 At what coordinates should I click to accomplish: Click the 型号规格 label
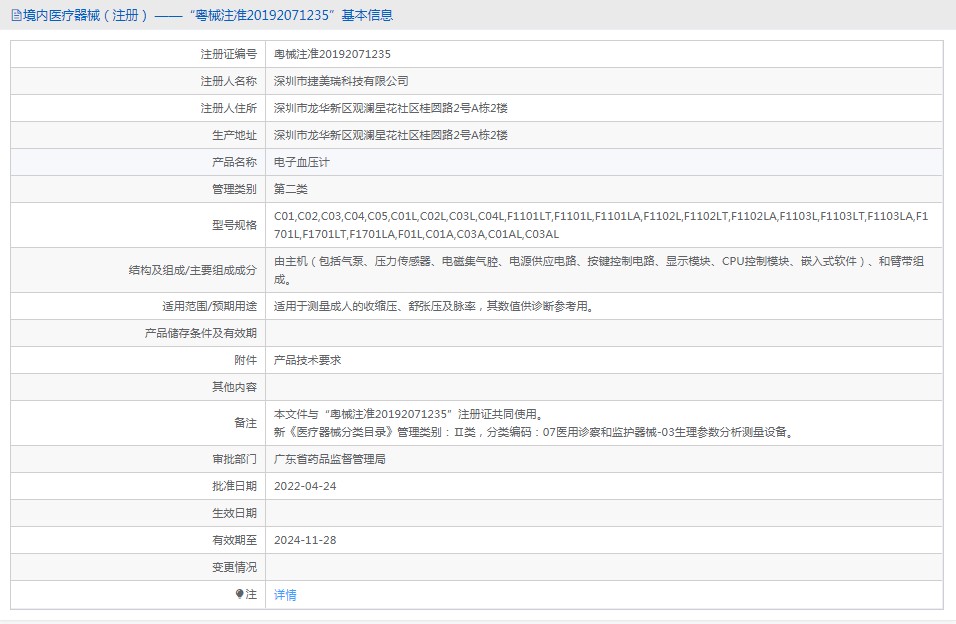pyautogui.click(x=234, y=225)
